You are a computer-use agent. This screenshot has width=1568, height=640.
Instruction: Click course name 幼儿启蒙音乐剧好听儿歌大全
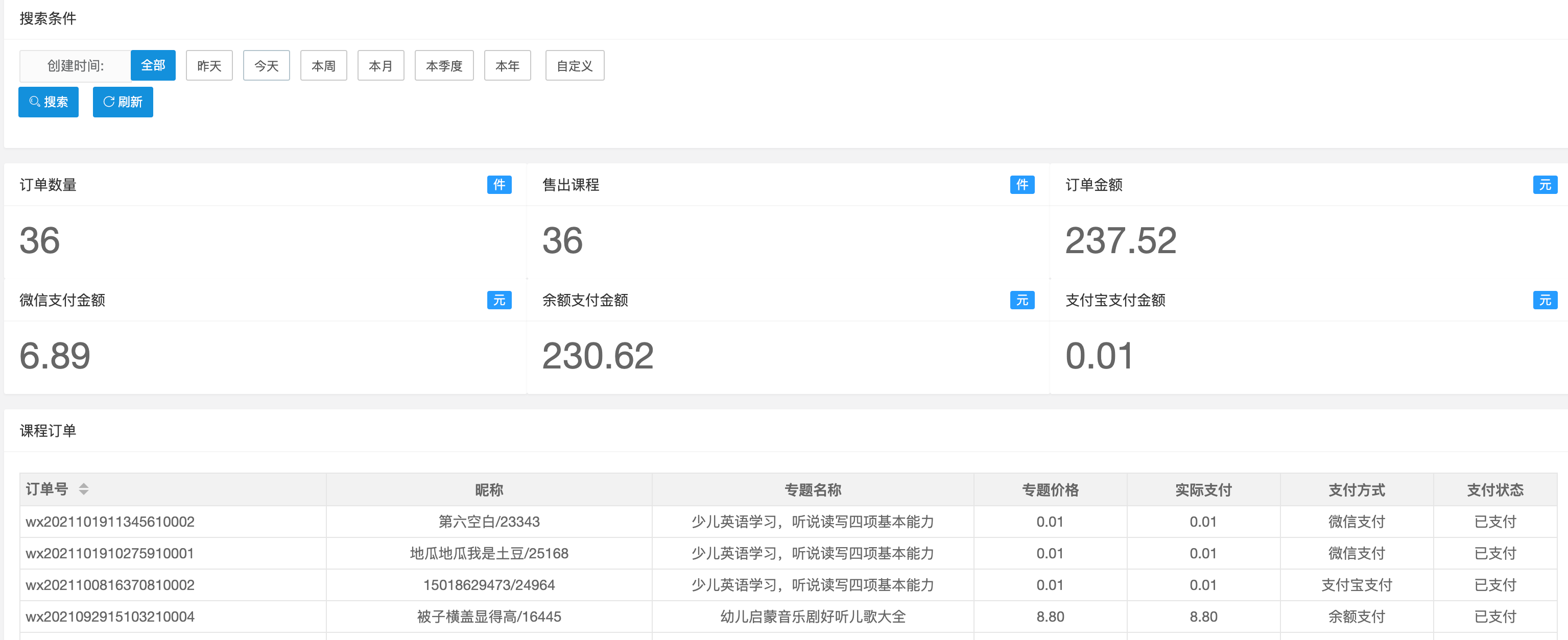click(813, 617)
